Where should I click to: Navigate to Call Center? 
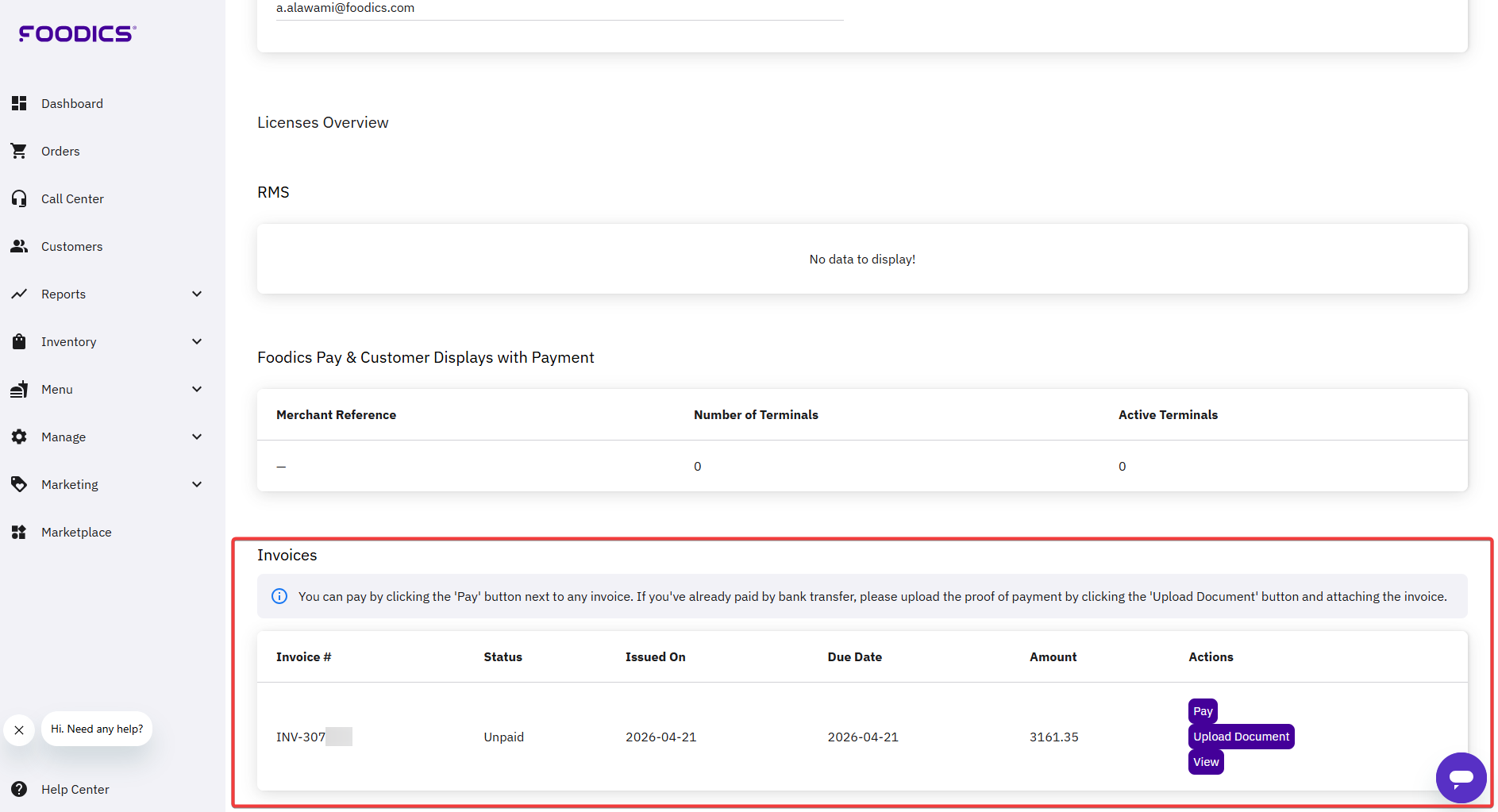72,198
